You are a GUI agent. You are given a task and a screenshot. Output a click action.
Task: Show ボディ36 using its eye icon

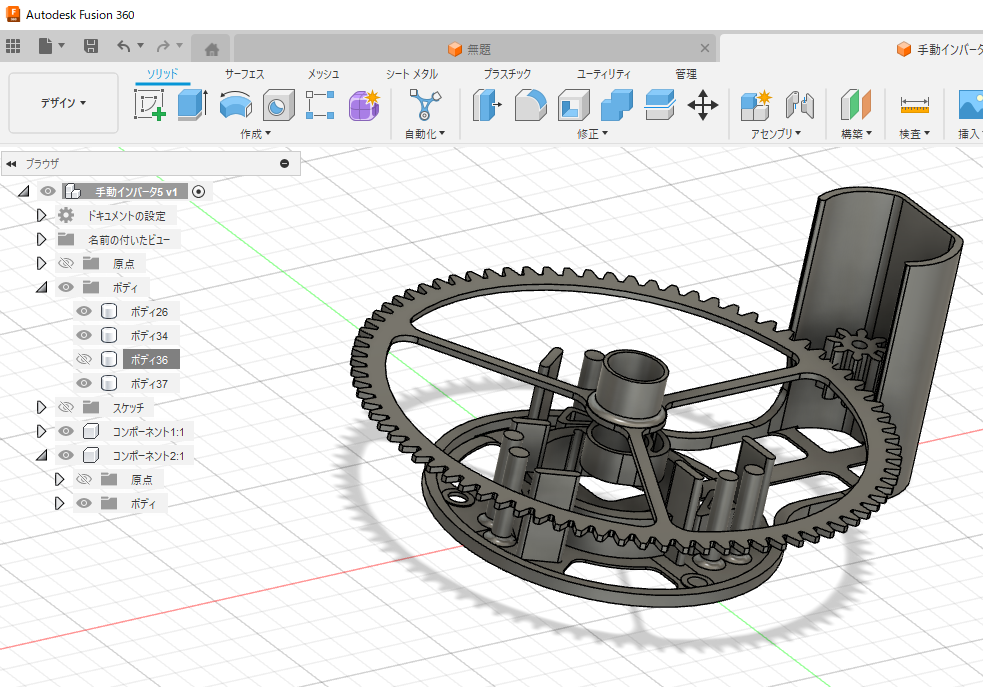pyautogui.click(x=84, y=359)
